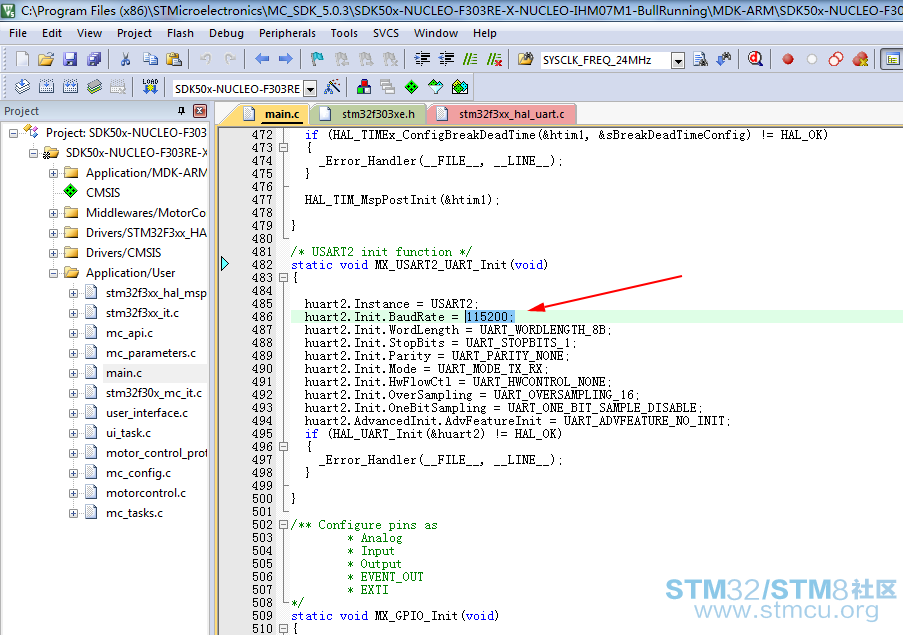Select mc_parameters.c in the project tree
Viewport: 903px width, 635px height.
click(x=151, y=353)
